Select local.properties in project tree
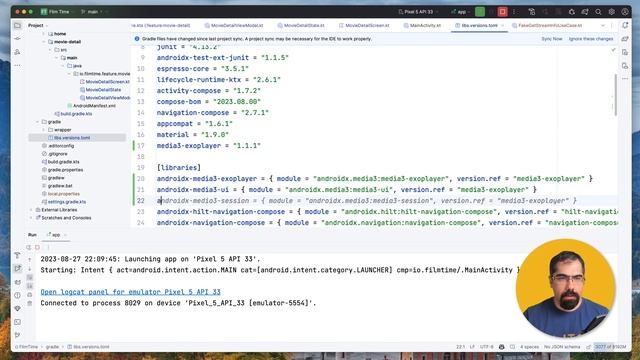The height and width of the screenshot is (360, 640). pos(60,194)
